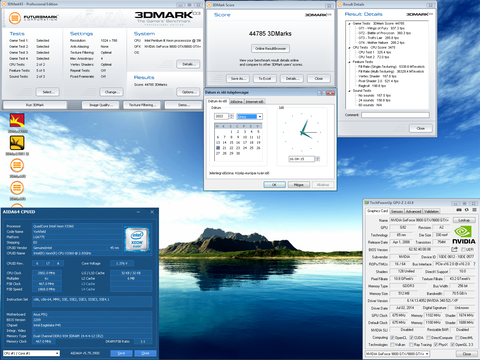Screen dimensions: 480x360
Task: Click the To Excel button in Score window
Action: click(265, 79)
